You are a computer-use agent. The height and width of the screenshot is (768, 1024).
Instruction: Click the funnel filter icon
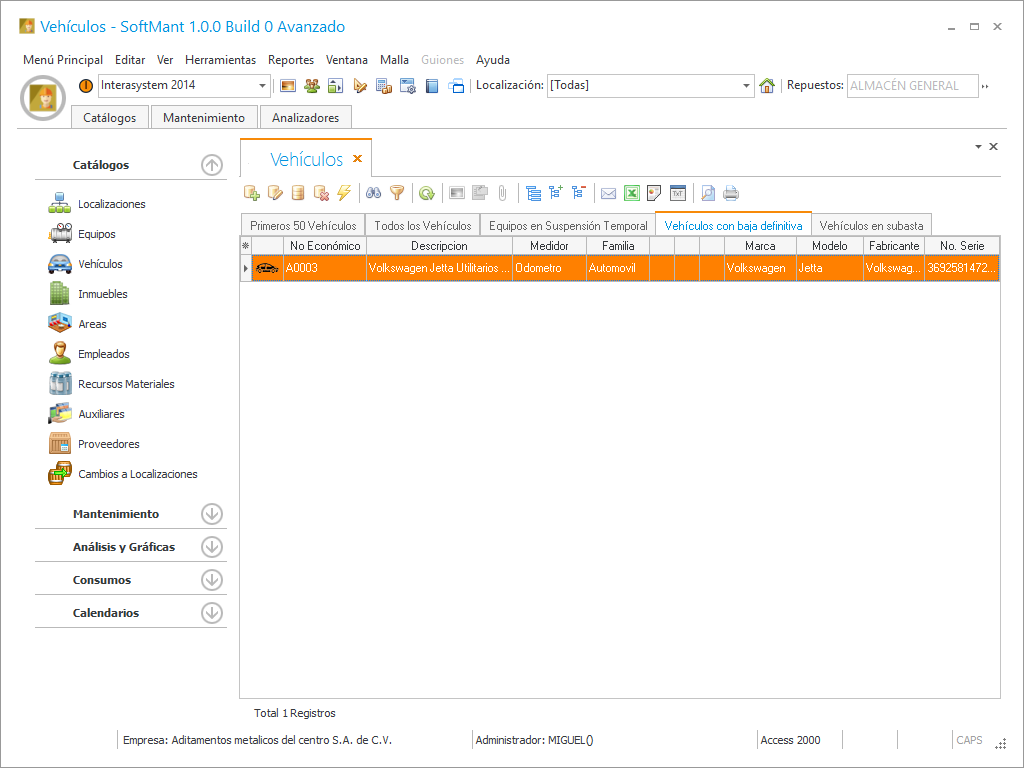(x=397, y=193)
